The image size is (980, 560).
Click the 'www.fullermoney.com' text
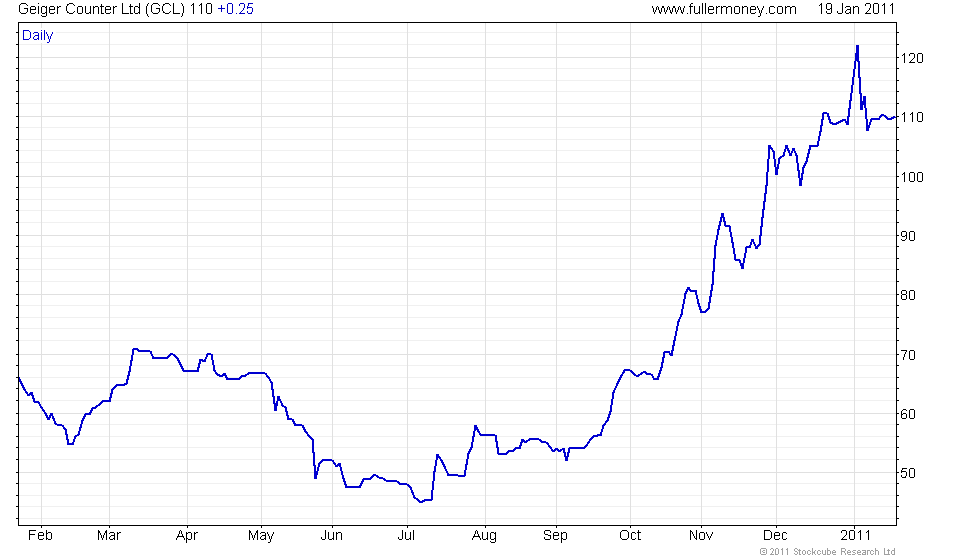pos(724,9)
